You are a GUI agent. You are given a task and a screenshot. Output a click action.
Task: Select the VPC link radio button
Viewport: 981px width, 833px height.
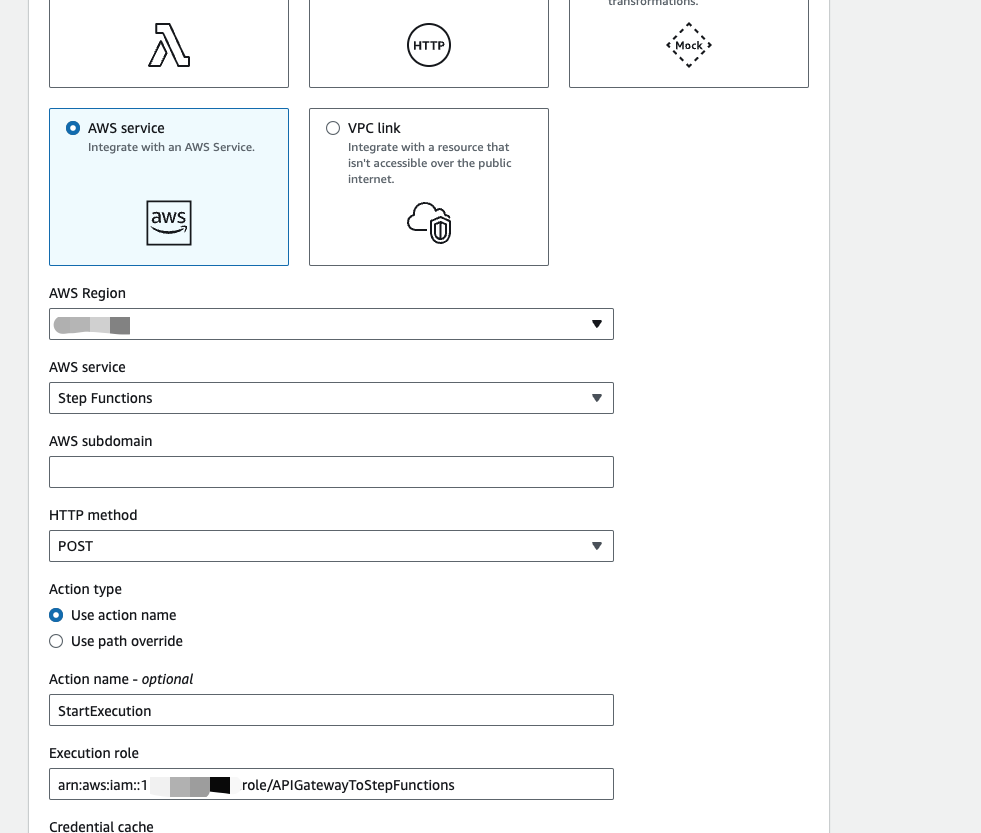coord(333,128)
